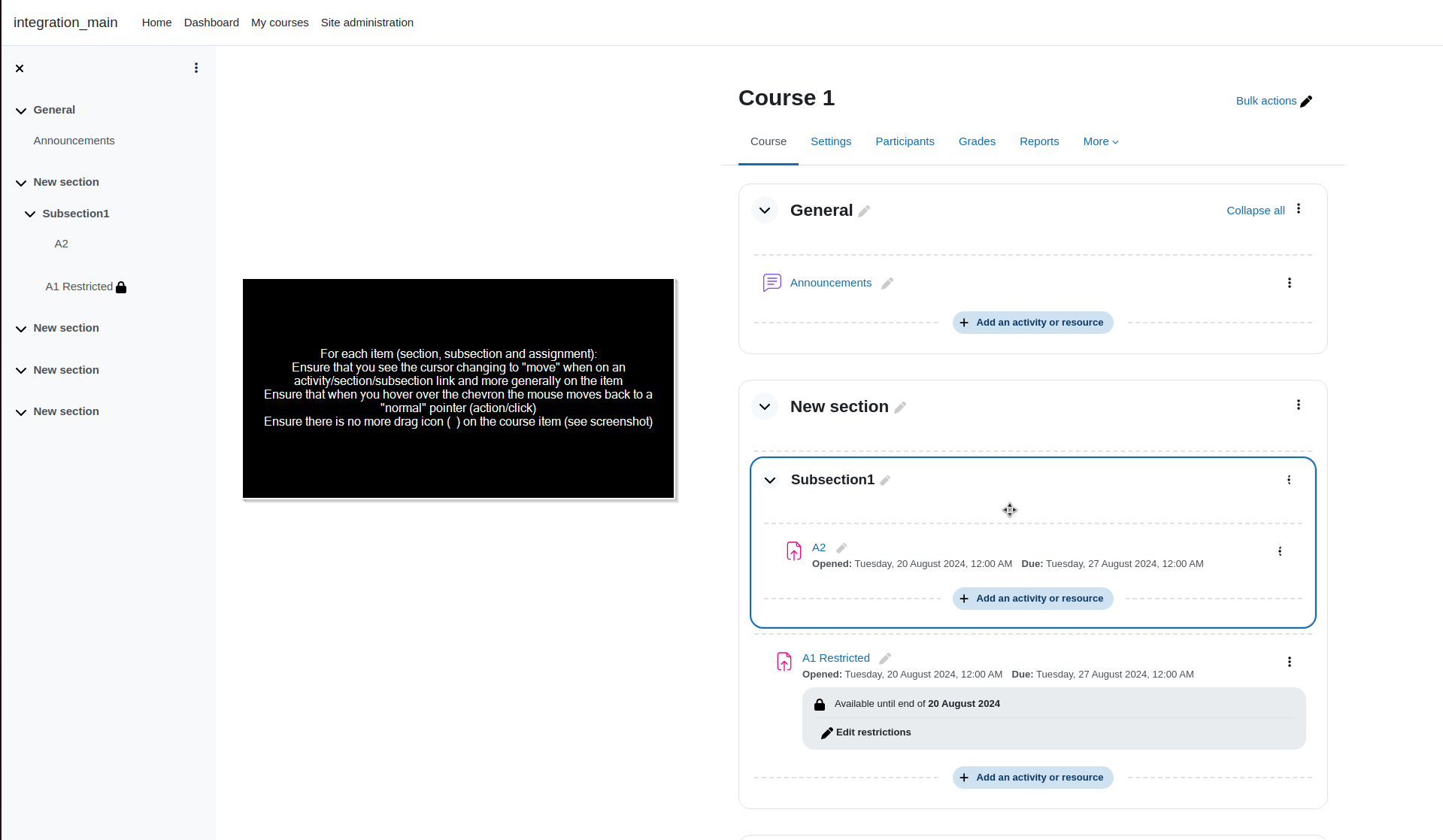
Task: Open General section three-dot menu
Action: pyautogui.click(x=1298, y=209)
